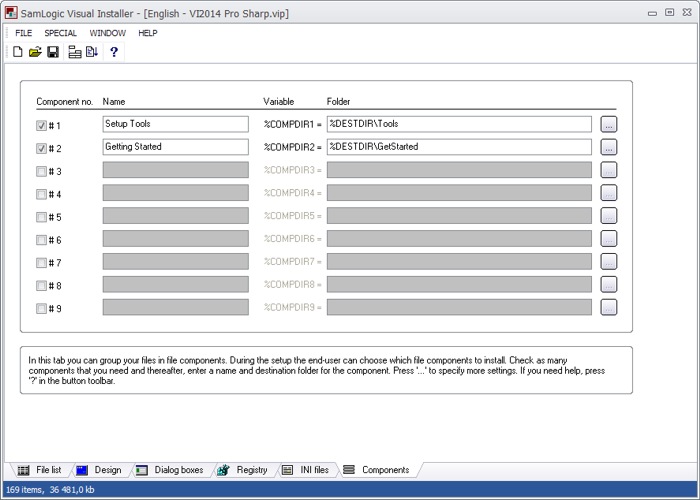Click the '...' button for component #3

coord(608,170)
